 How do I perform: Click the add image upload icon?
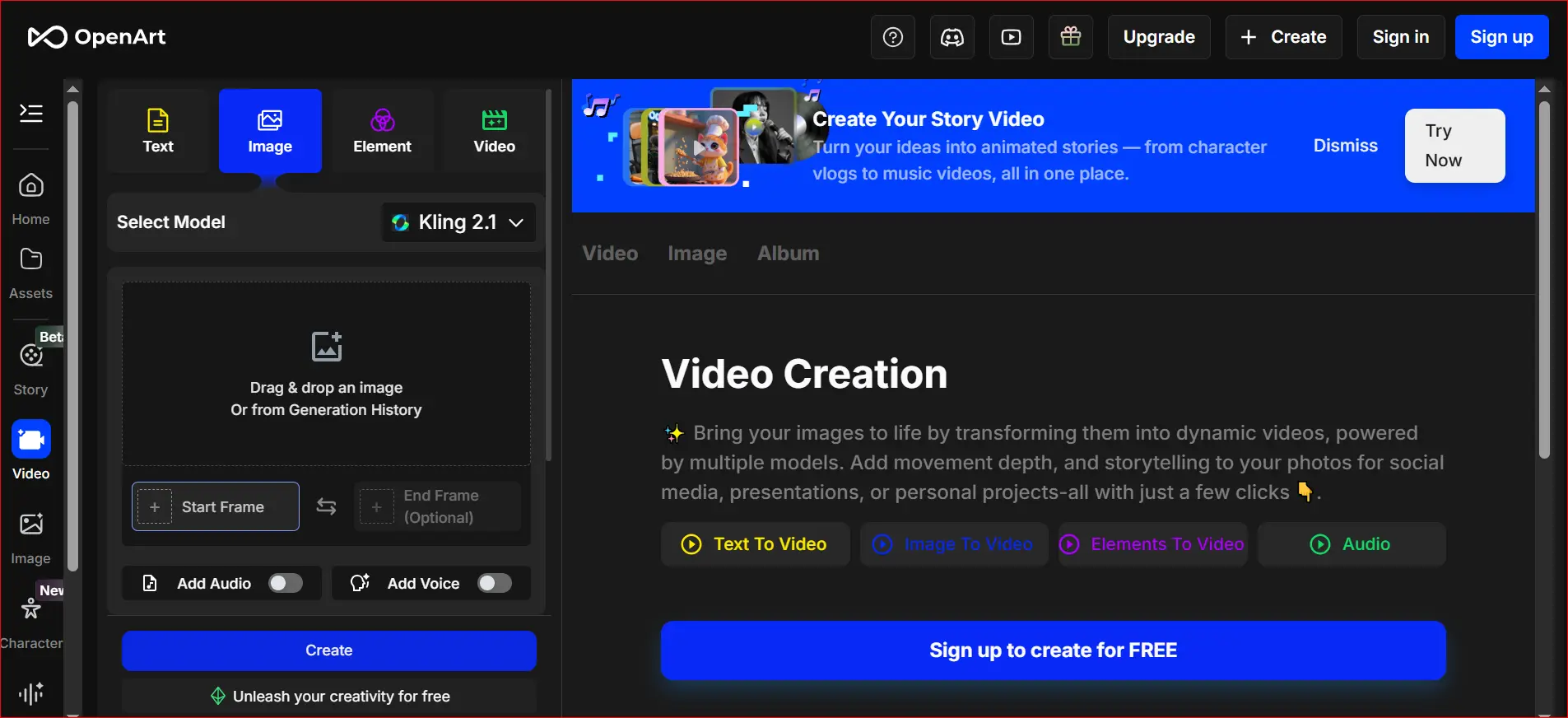pyautogui.click(x=327, y=347)
